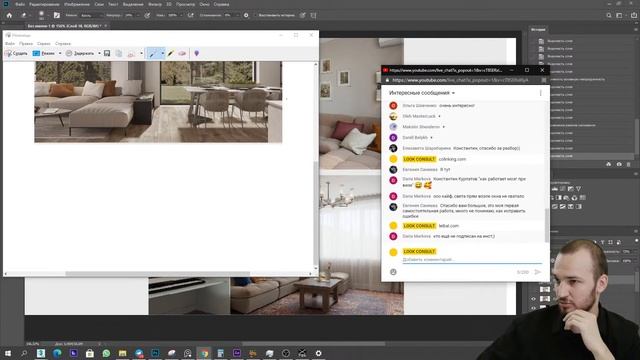Click Send snip mail icon
This screenshot has height=360, width=640.
tap(131, 53)
